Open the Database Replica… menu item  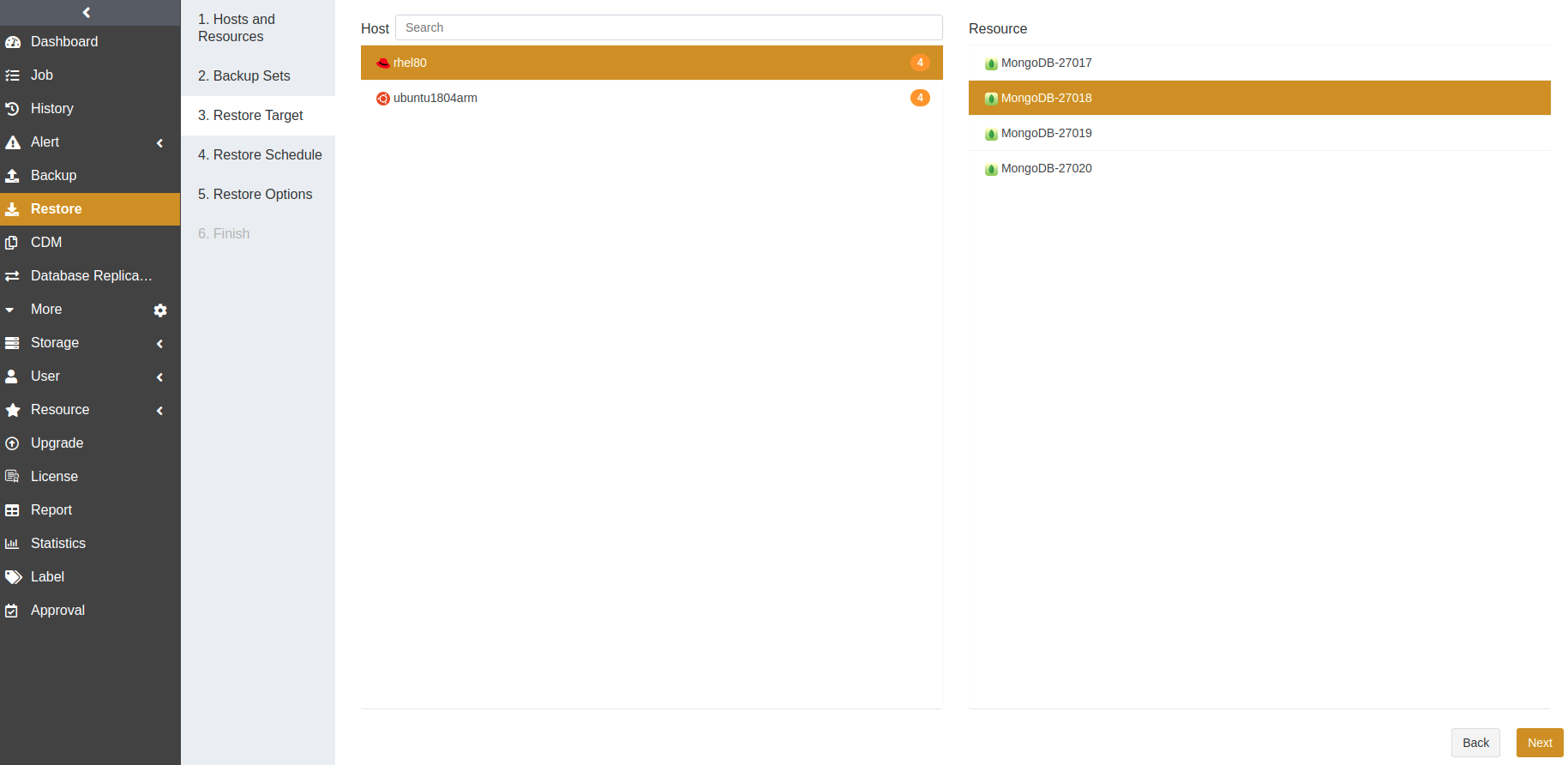(90, 275)
